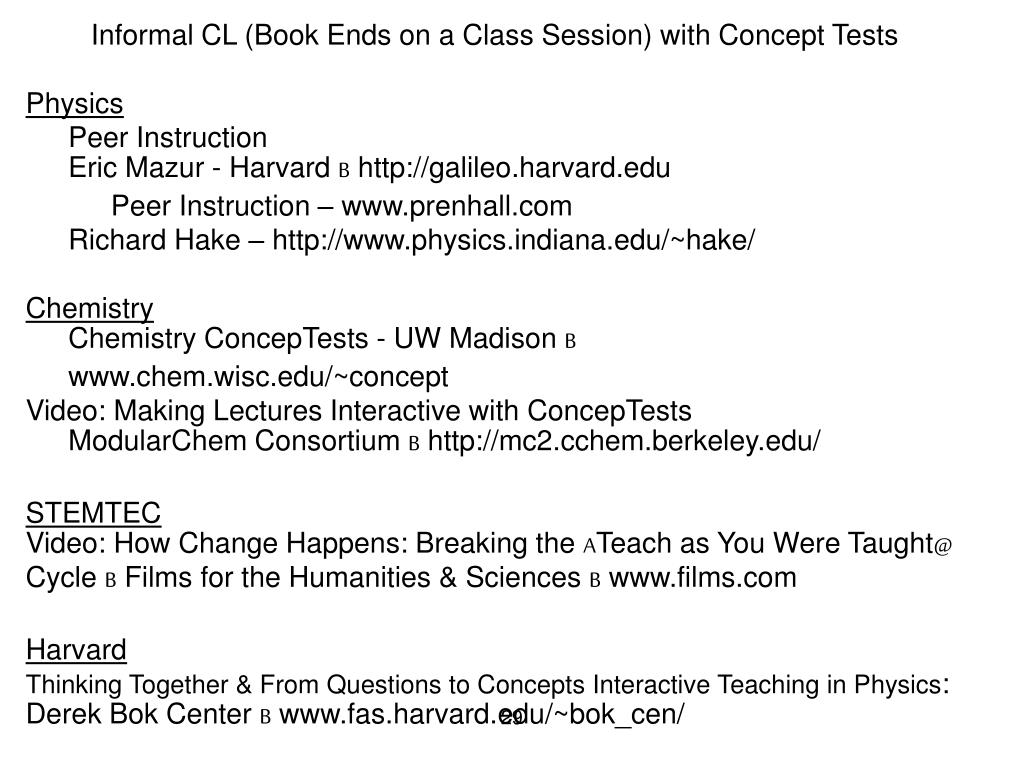Click the Eric Mazur - Harvard text
Screen dimensions: 1024x768
click(x=199, y=168)
